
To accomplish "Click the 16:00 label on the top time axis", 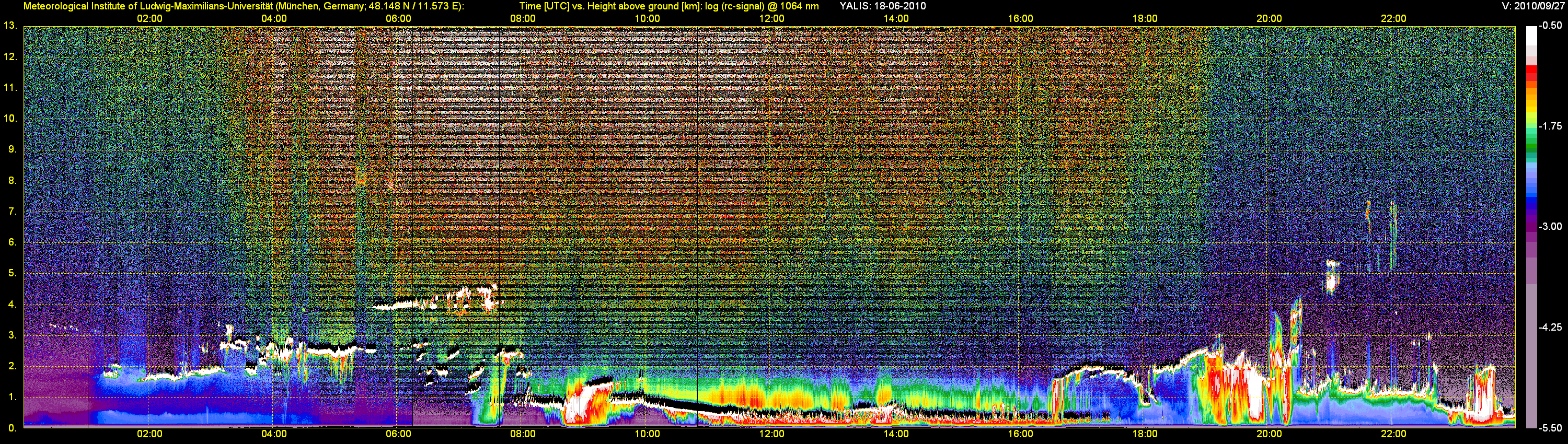I will tap(1020, 19).
